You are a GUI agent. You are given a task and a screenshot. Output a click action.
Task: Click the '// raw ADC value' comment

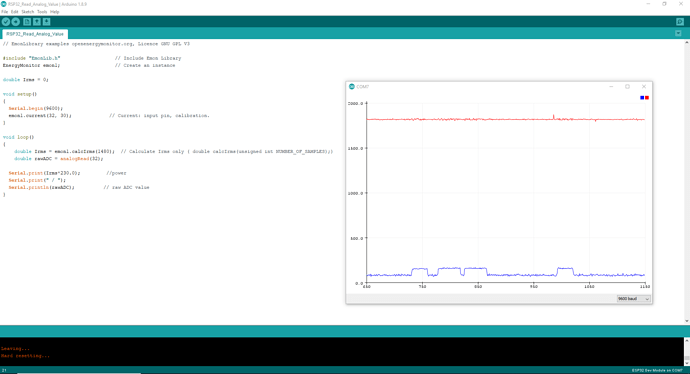pos(126,187)
